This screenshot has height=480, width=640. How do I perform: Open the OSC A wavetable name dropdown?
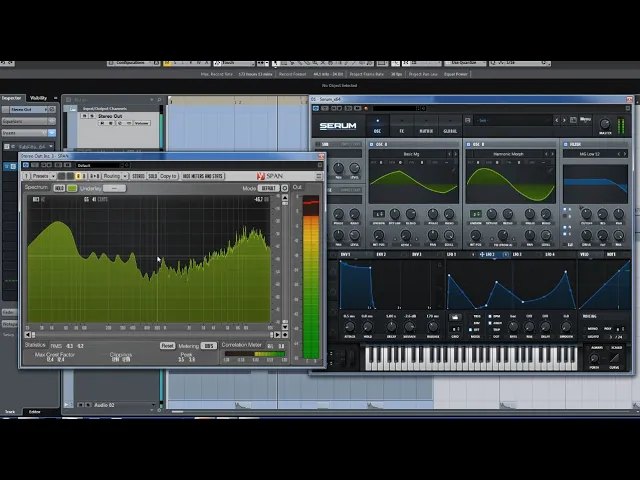411,154
